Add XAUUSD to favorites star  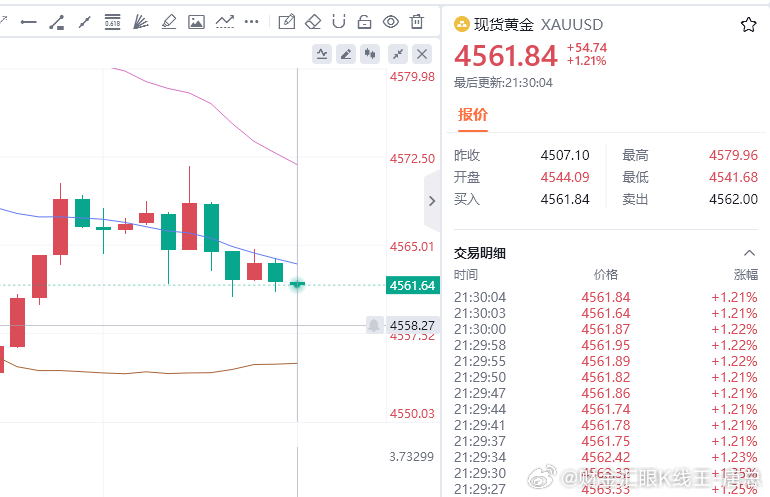(x=748, y=25)
